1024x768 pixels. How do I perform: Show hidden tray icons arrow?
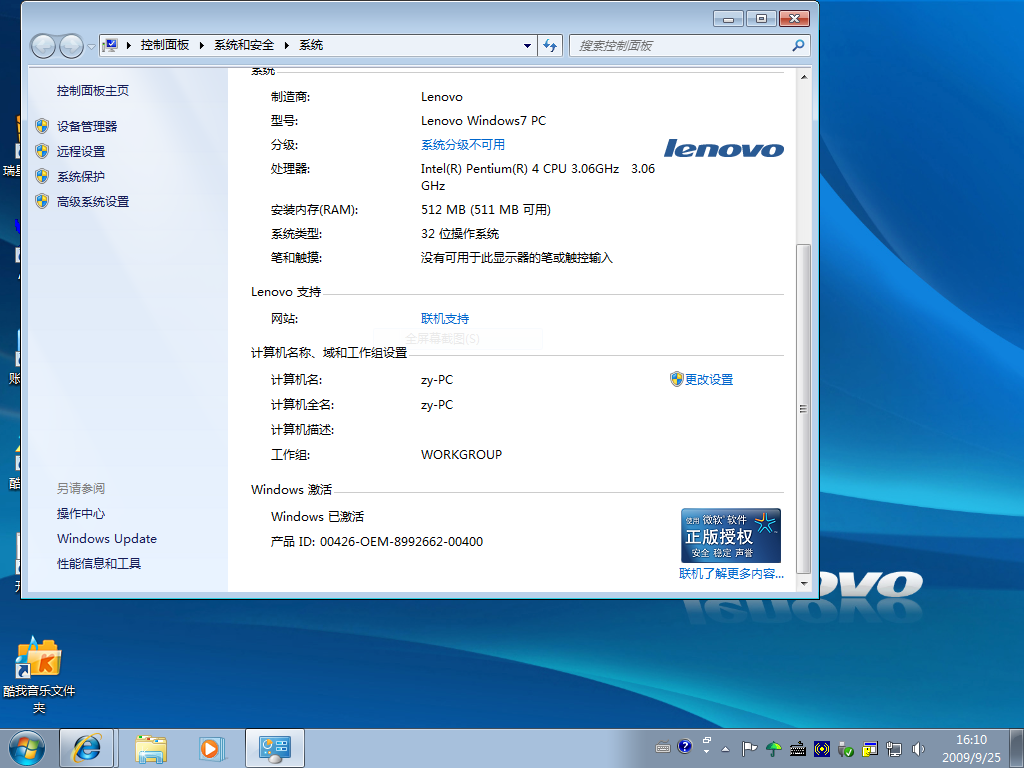726,748
